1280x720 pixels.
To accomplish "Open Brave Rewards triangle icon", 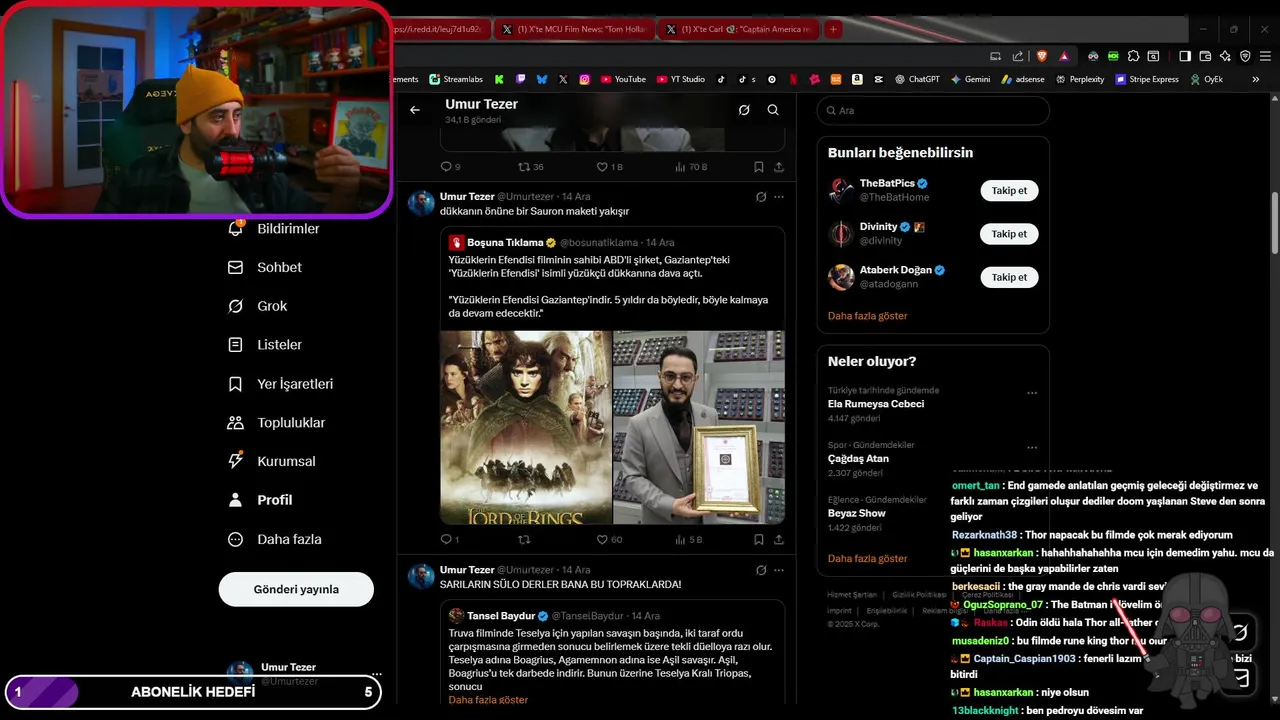I will (x=1064, y=56).
